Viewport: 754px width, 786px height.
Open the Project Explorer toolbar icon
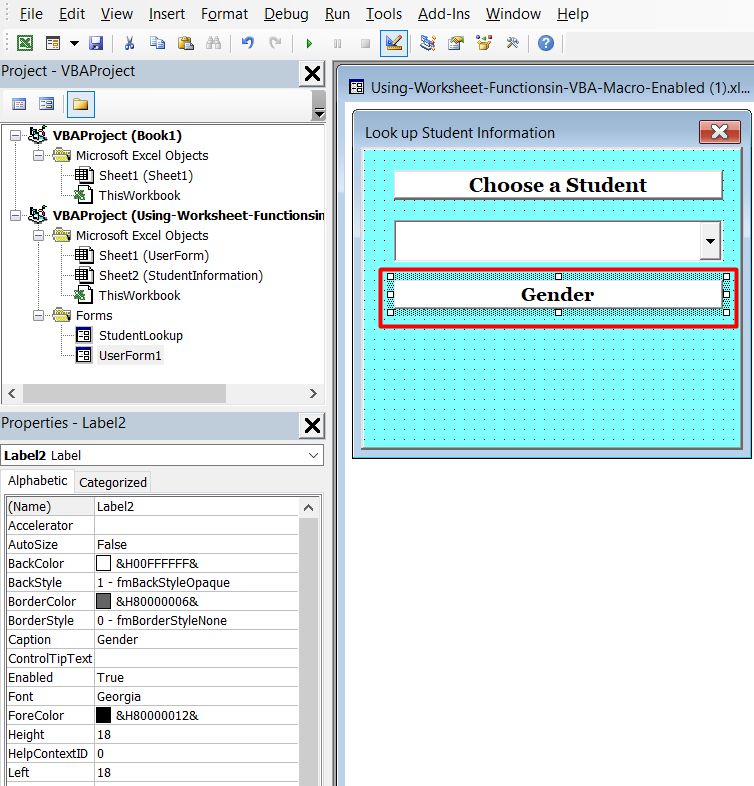tap(428, 44)
